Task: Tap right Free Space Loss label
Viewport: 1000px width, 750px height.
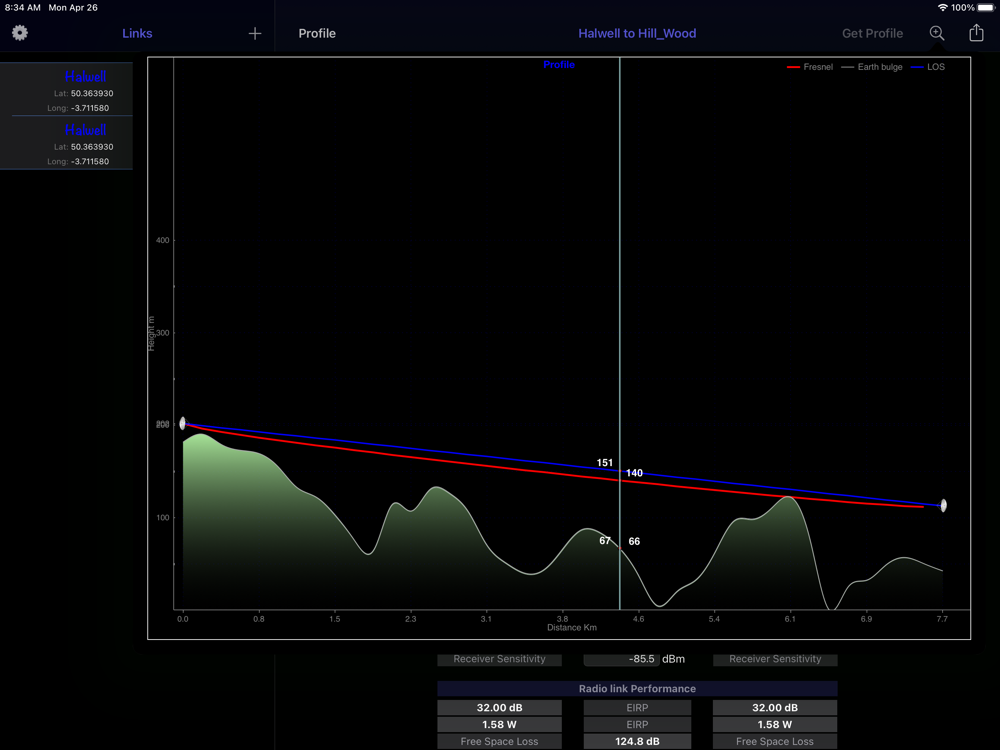Action: tap(775, 742)
